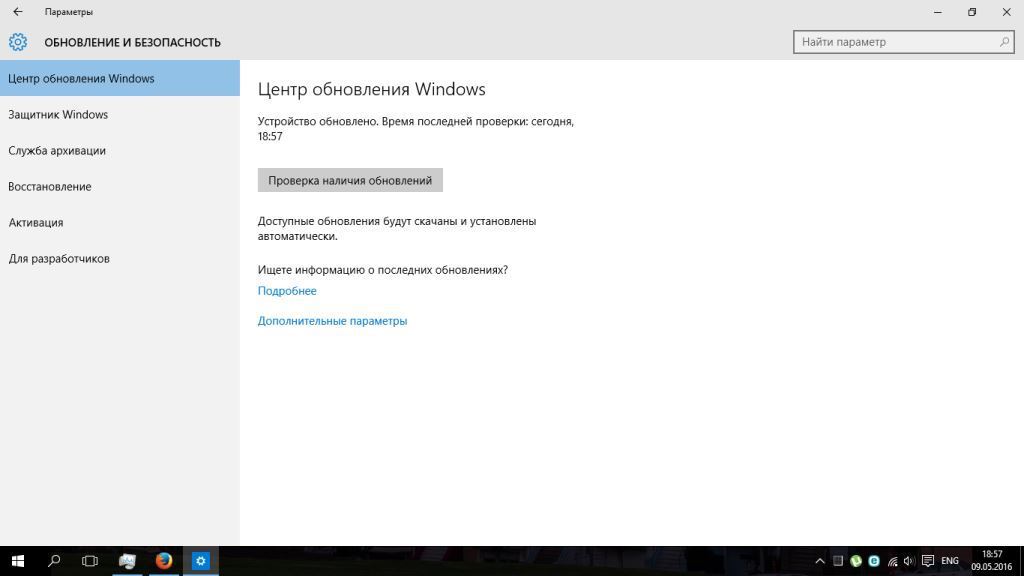
Task: Open Активация section
Action: point(120,222)
